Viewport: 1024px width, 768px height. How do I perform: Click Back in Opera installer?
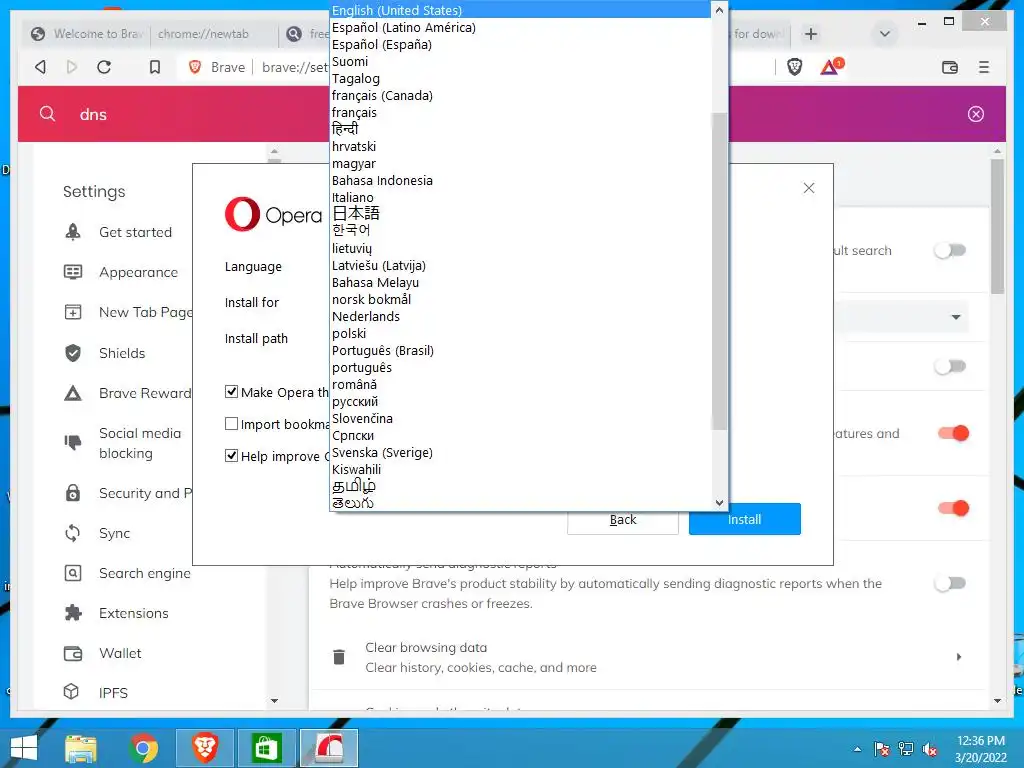click(623, 520)
